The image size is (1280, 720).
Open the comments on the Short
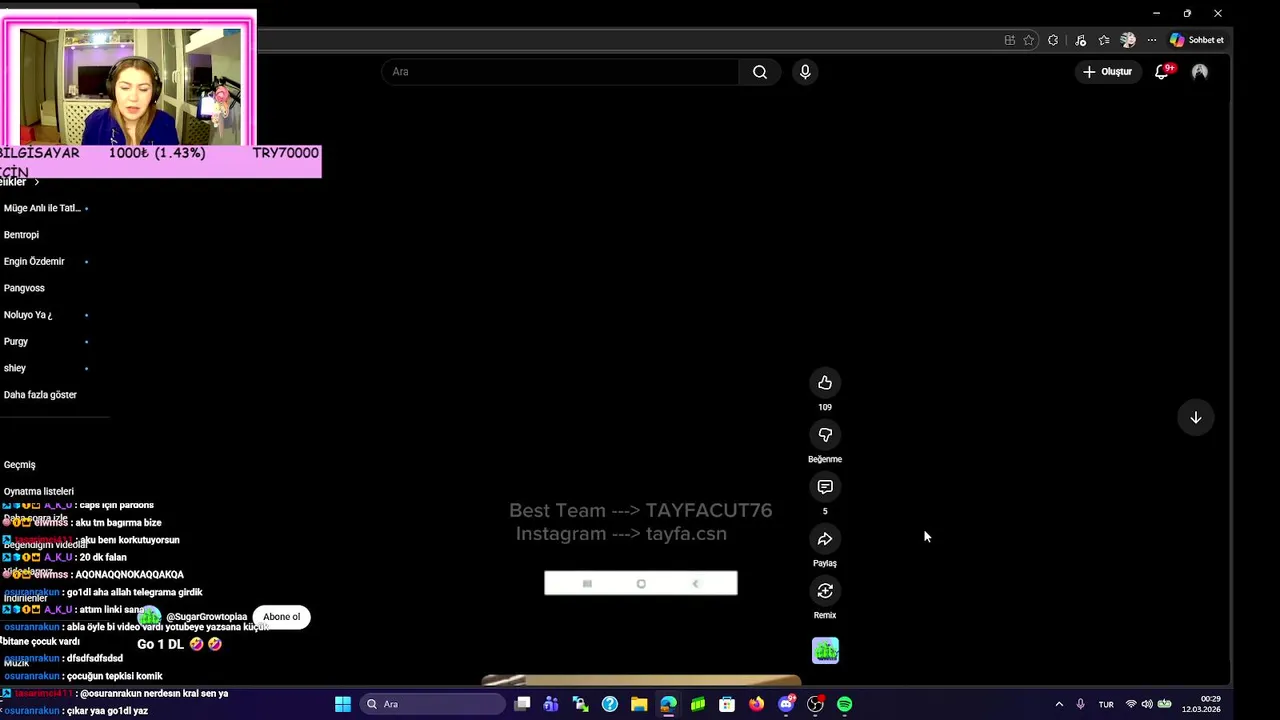[825, 487]
